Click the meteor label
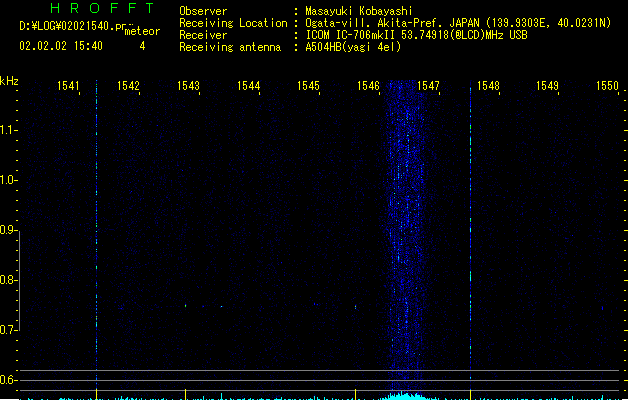The height and width of the screenshot is (400, 629). 142,31
